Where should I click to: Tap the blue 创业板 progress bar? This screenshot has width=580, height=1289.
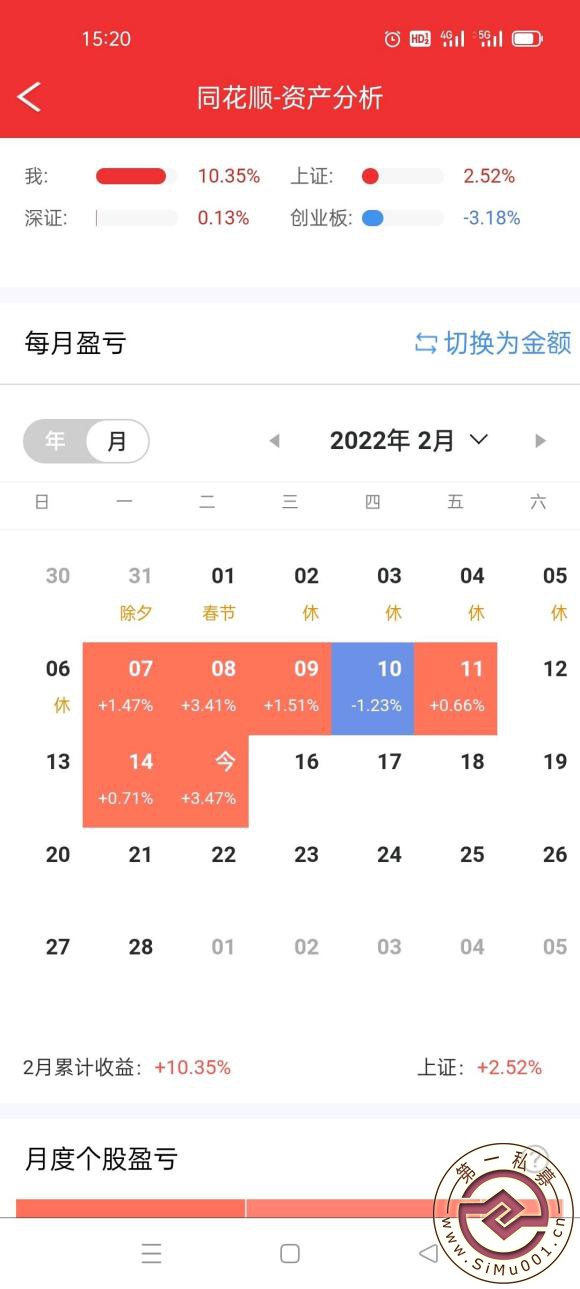(x=402, y=218)
